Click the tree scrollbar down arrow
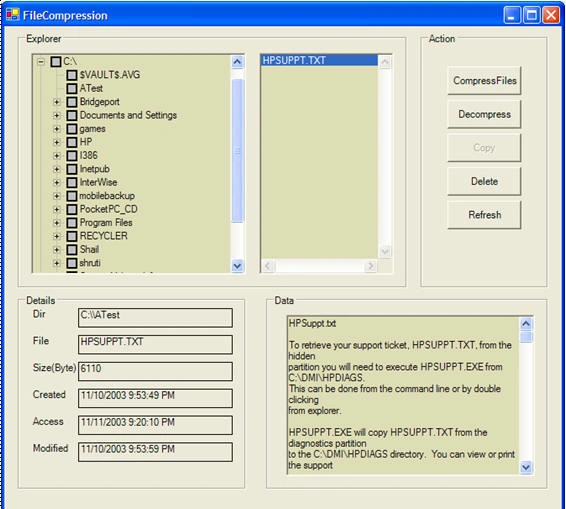Screen dimensions: 566x509 [x=237, y=266]
